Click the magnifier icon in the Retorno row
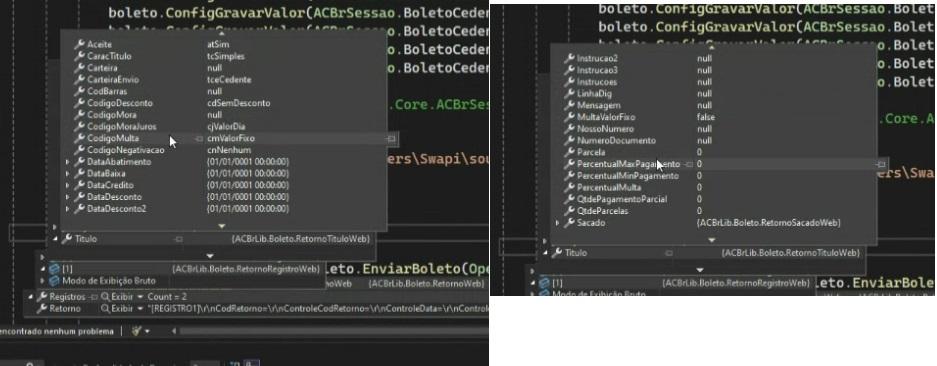 click(105, 309)
